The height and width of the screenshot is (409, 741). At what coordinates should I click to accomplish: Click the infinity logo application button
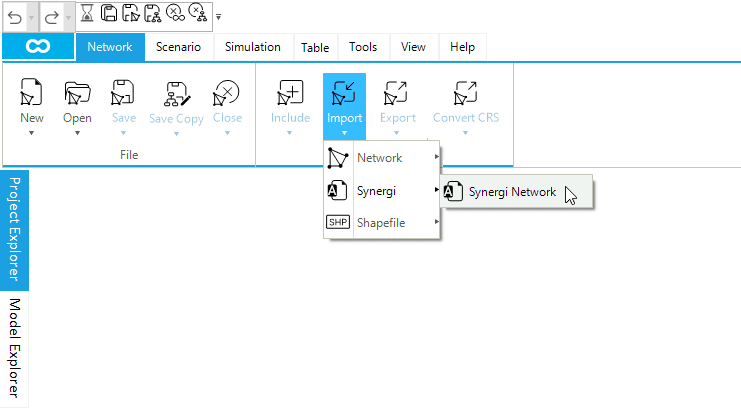pos(38,47)
